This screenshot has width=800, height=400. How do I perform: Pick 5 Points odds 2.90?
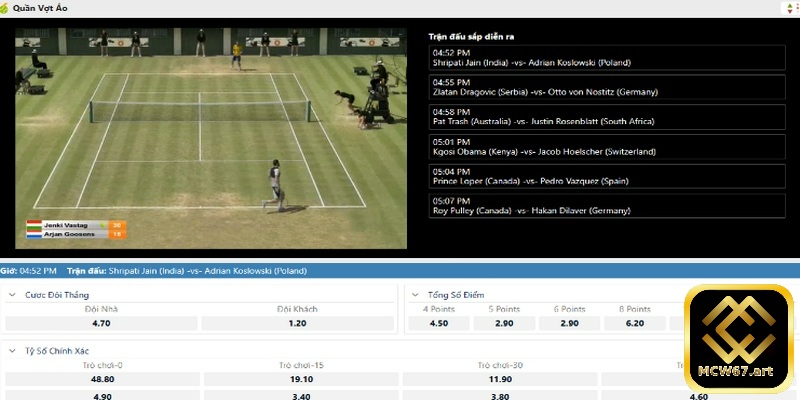point(505,324)
